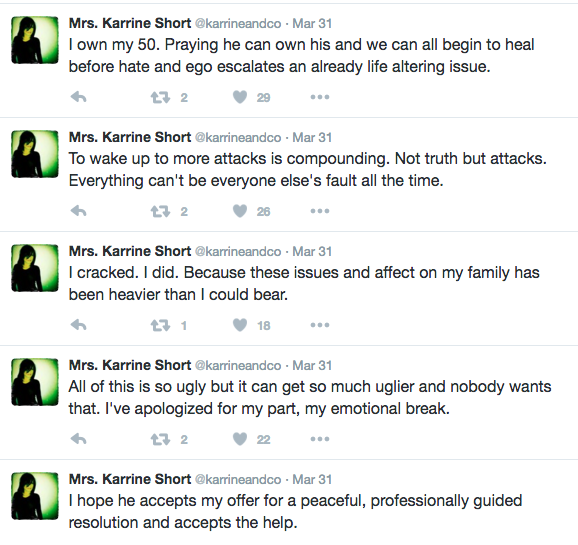Reply to the "I cracked. I did." tweet
578x545 pixels.
tap(79, 325)
